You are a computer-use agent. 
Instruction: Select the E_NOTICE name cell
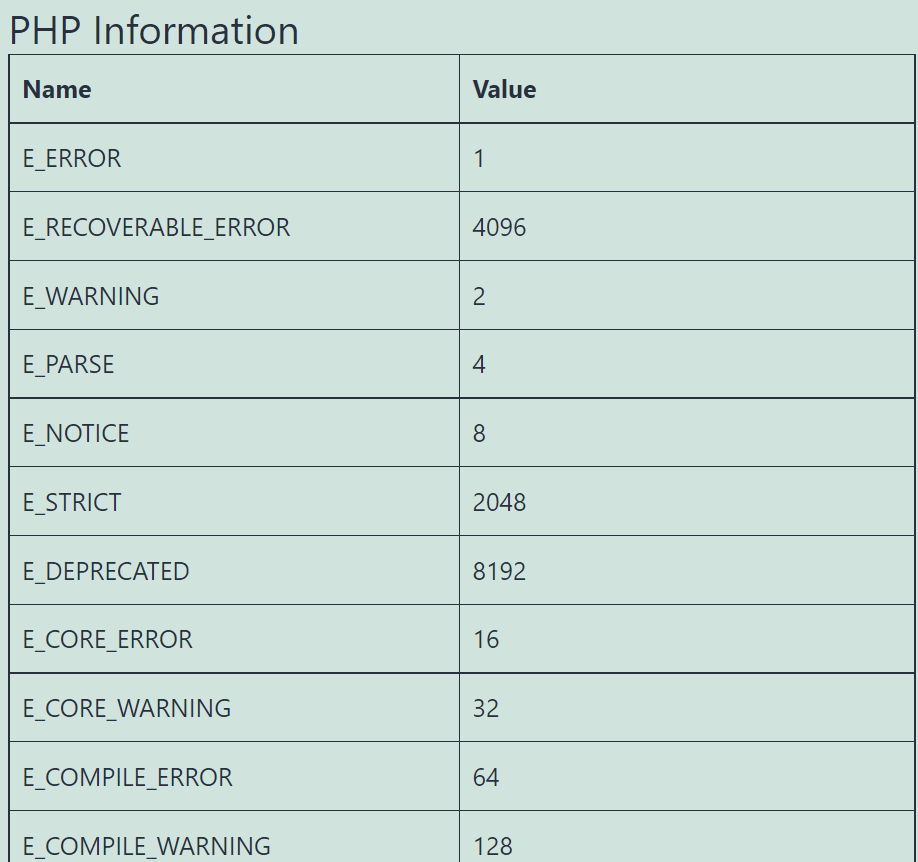(x=76, y=434)
